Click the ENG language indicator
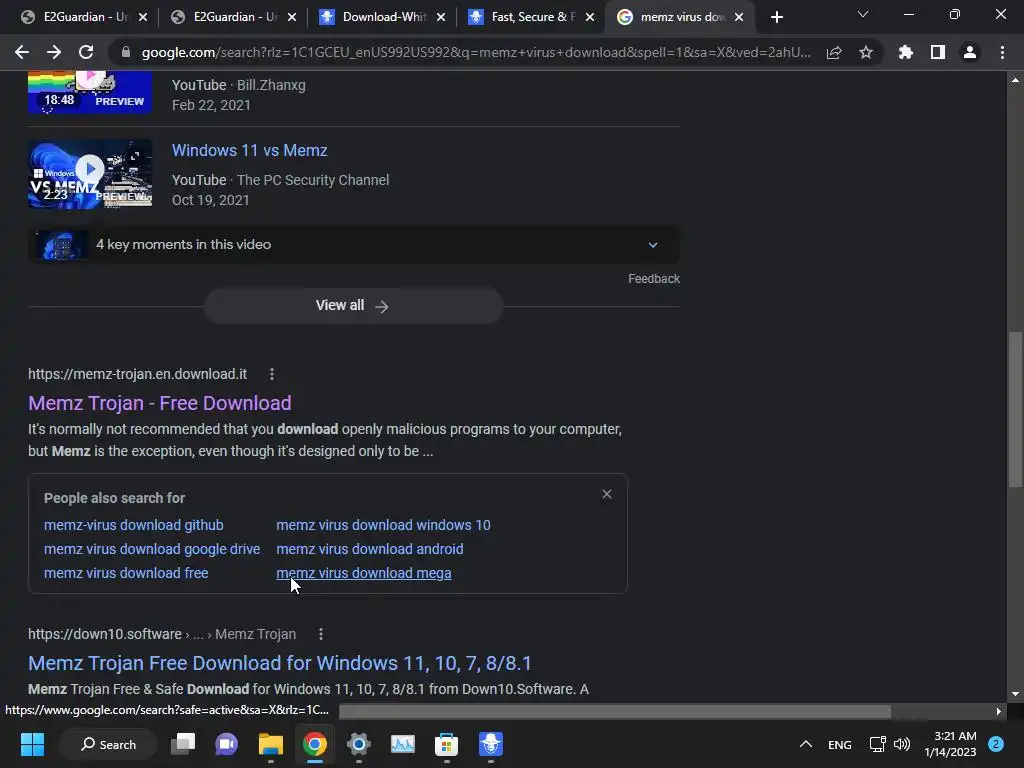 839,744
